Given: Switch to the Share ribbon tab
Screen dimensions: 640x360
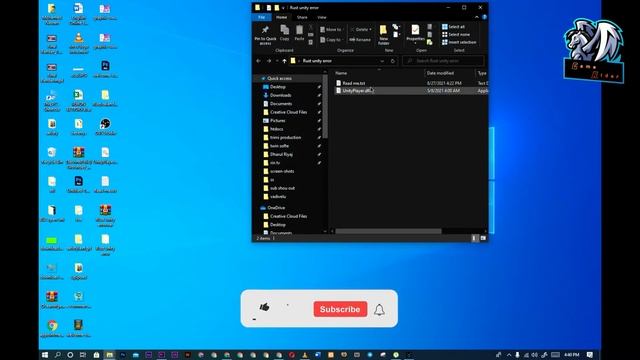Looking at the screenshot, I should click(x=302, y=17).
